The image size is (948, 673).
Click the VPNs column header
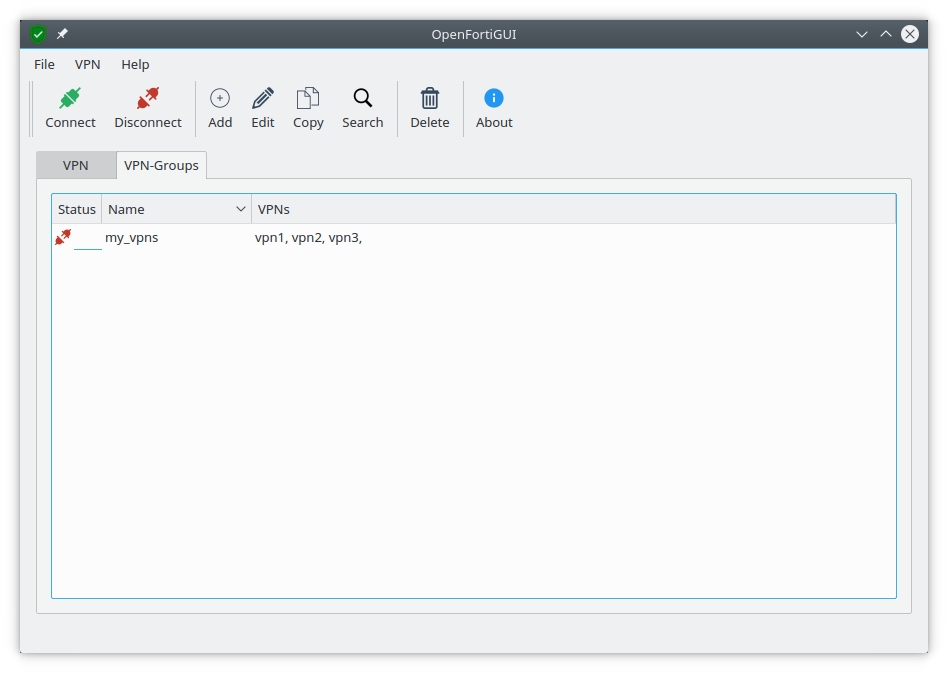coord(574,209)
